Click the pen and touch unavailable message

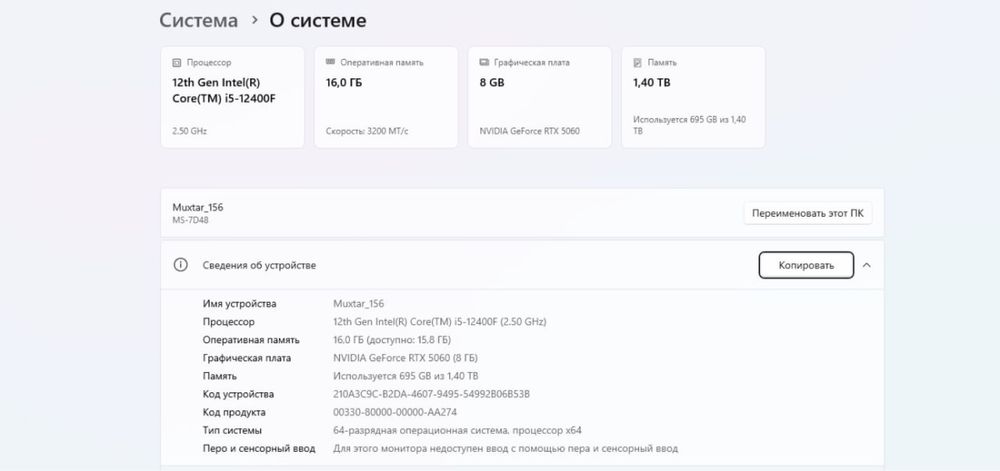[x=505, y=449]
